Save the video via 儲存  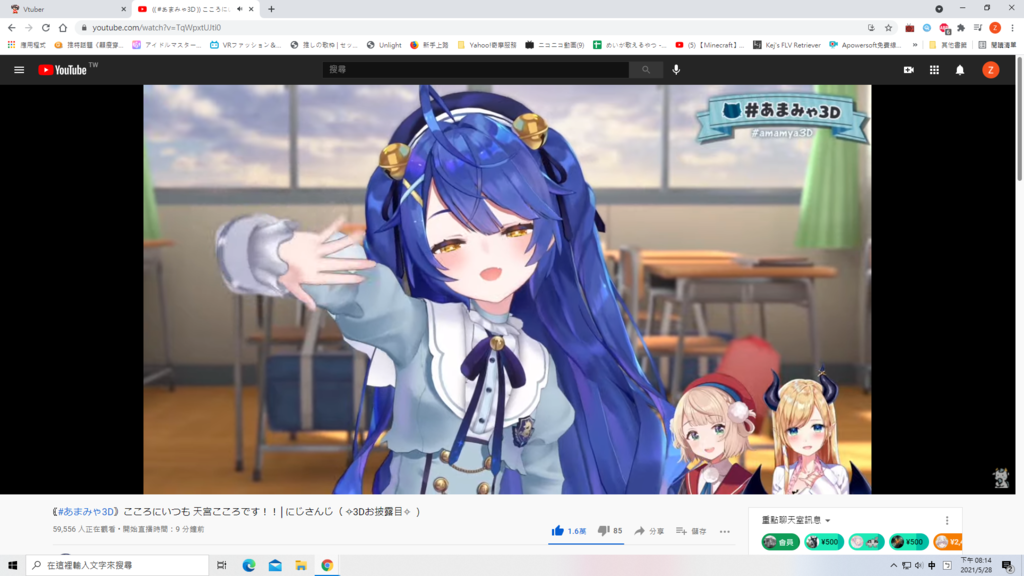coord(691,531)
